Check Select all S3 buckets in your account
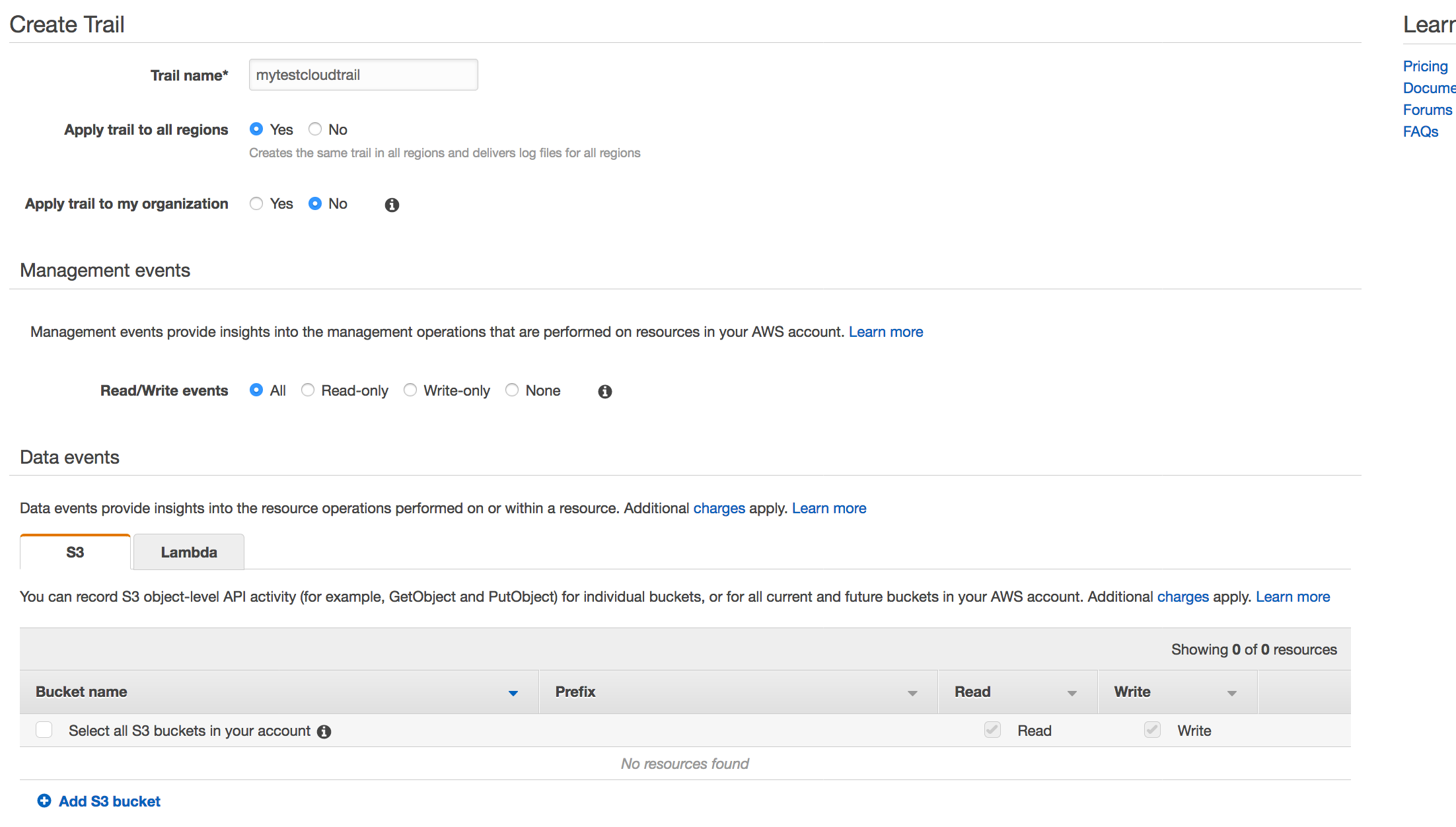The image size is (1456, 827). [44, 729]
